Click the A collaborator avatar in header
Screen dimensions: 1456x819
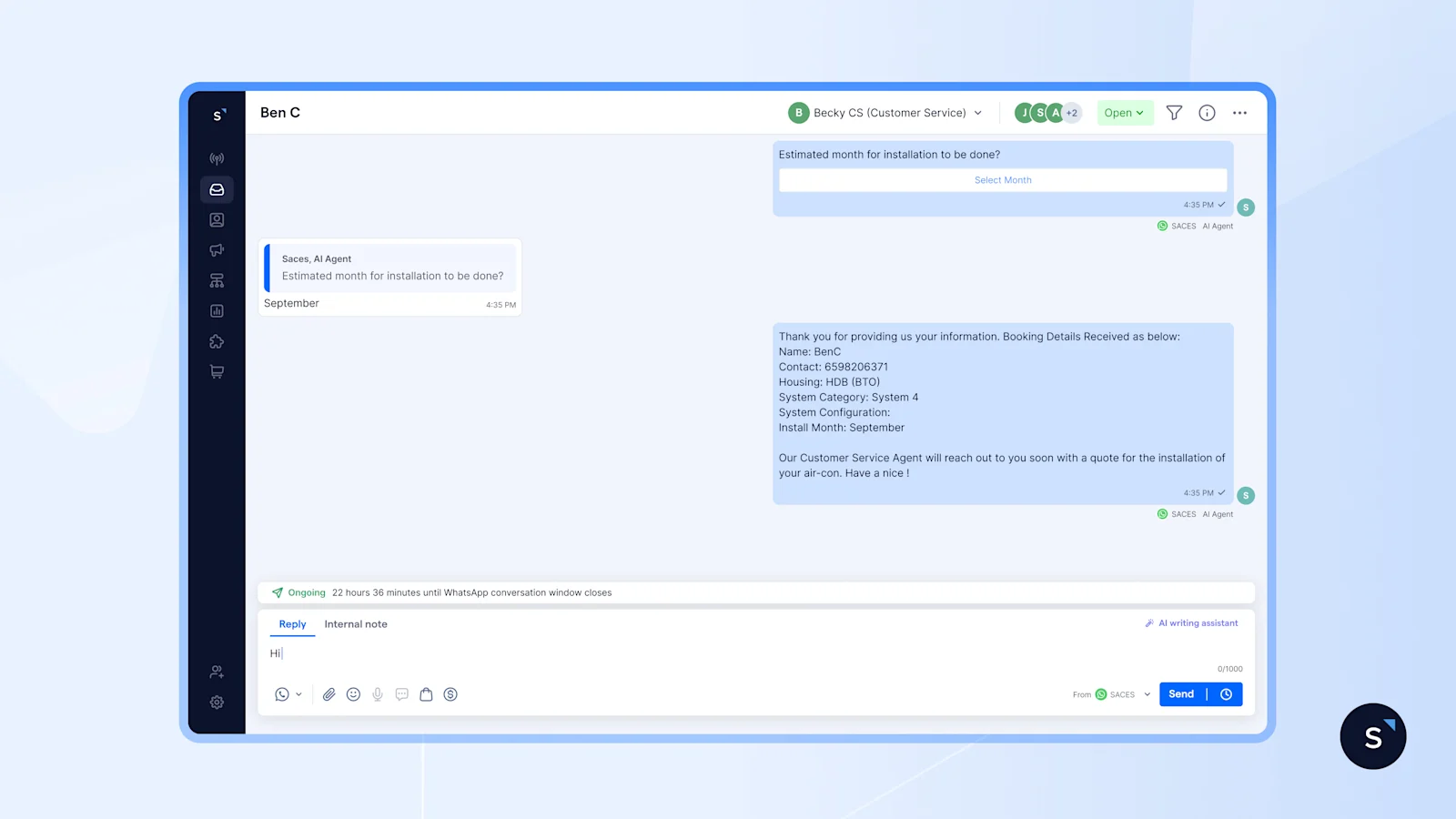coord(1056,113)
